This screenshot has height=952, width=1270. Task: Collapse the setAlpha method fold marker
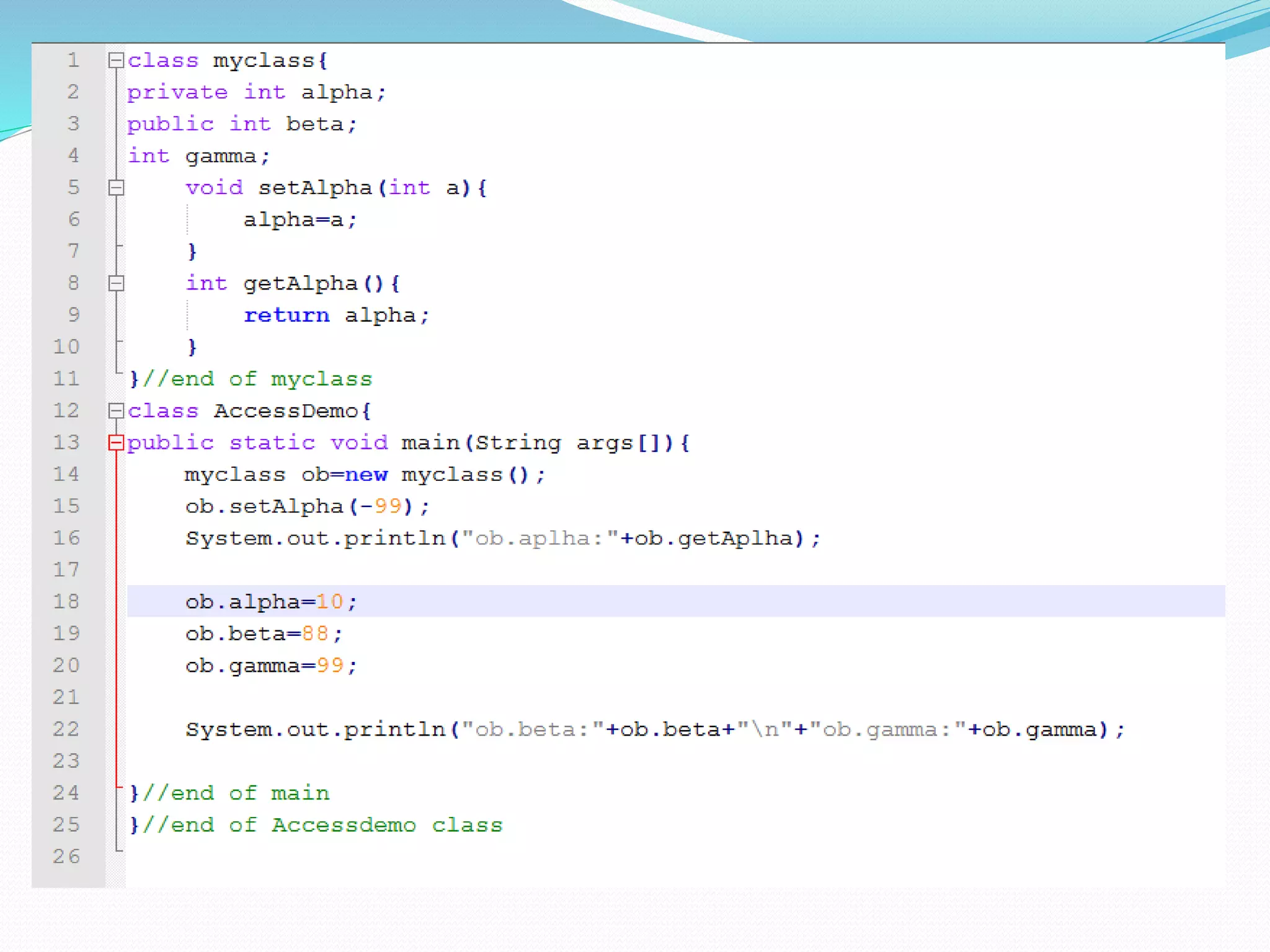click(x=116, y=187)
